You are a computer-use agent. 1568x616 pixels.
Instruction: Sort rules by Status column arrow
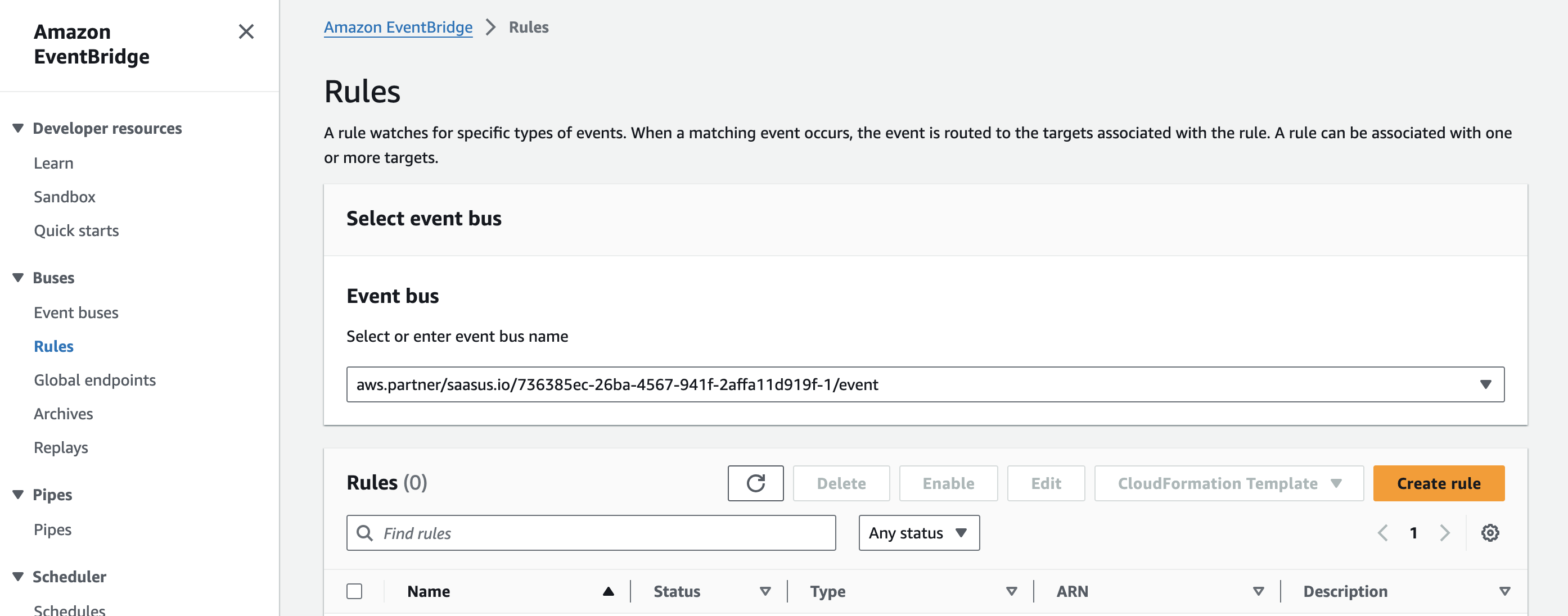pos(765,592)
